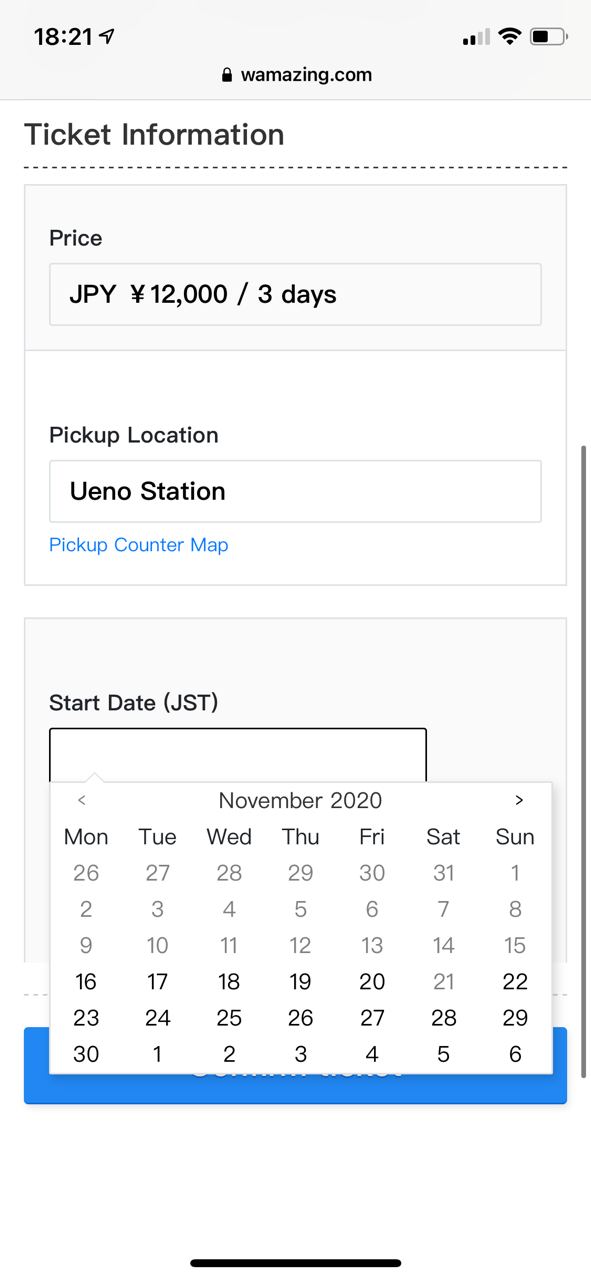Open the Price dropdown showing JPY ¥12,000
The image size is (591, 1280).
tap(295, 294)
